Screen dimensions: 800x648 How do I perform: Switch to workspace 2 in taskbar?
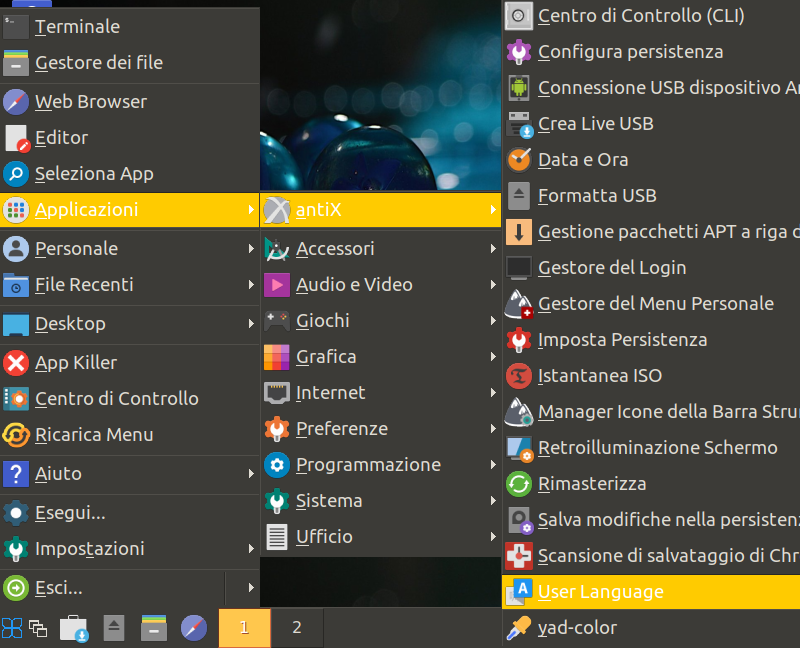coord(296,628)
